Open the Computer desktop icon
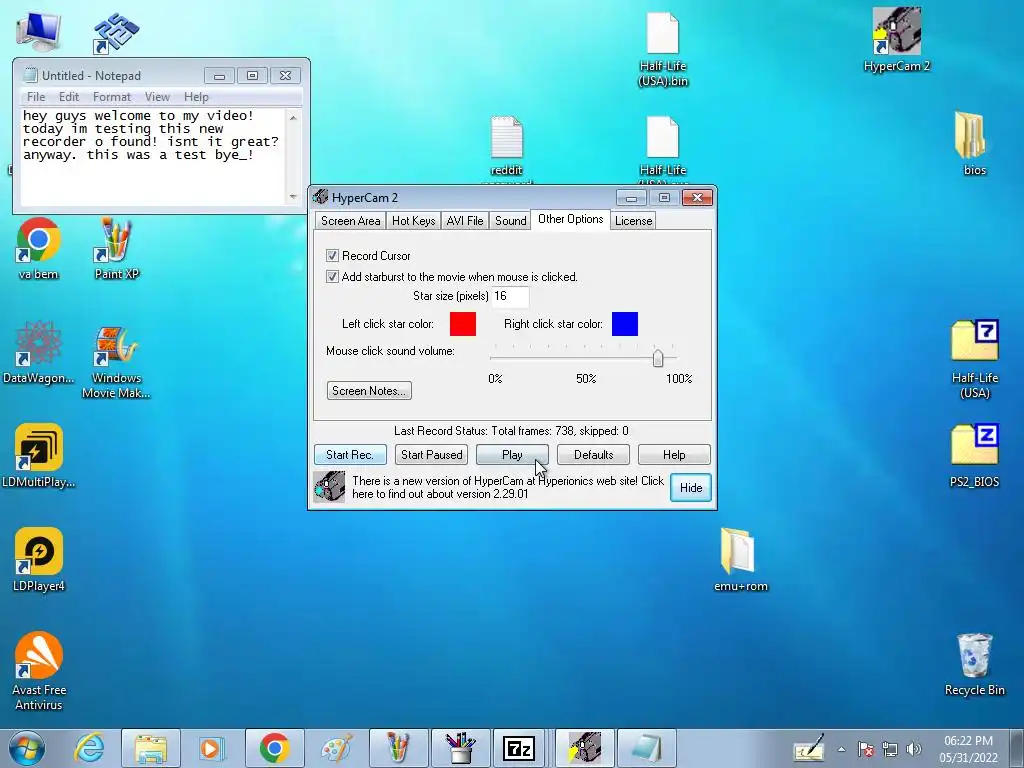This screenshot has height=768, width=1024. [38, 31]
